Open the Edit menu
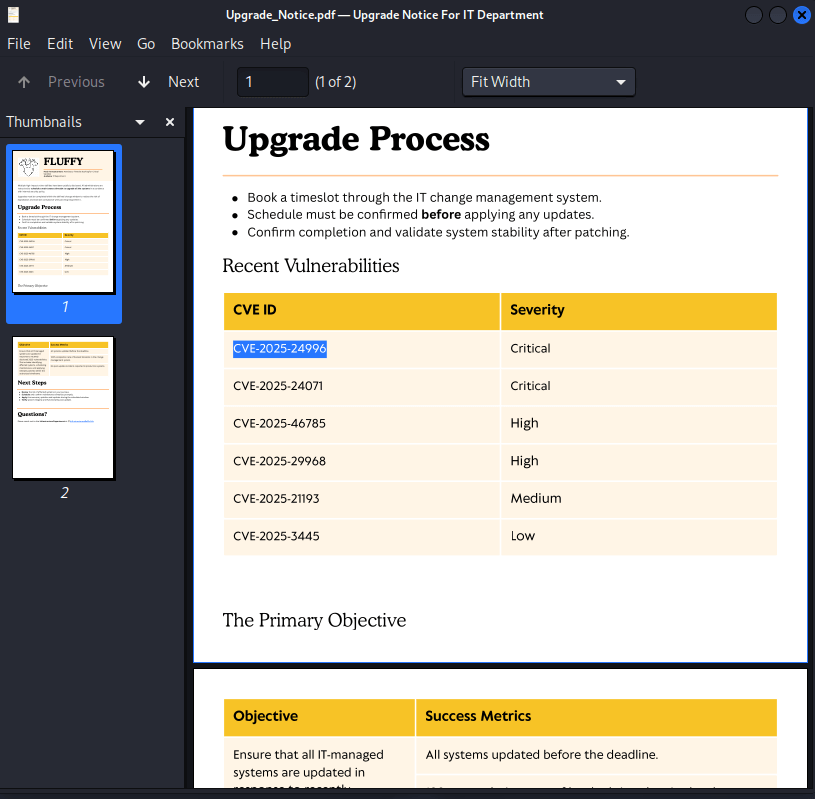The image size is (815, 799). click(x=60, y=44)
